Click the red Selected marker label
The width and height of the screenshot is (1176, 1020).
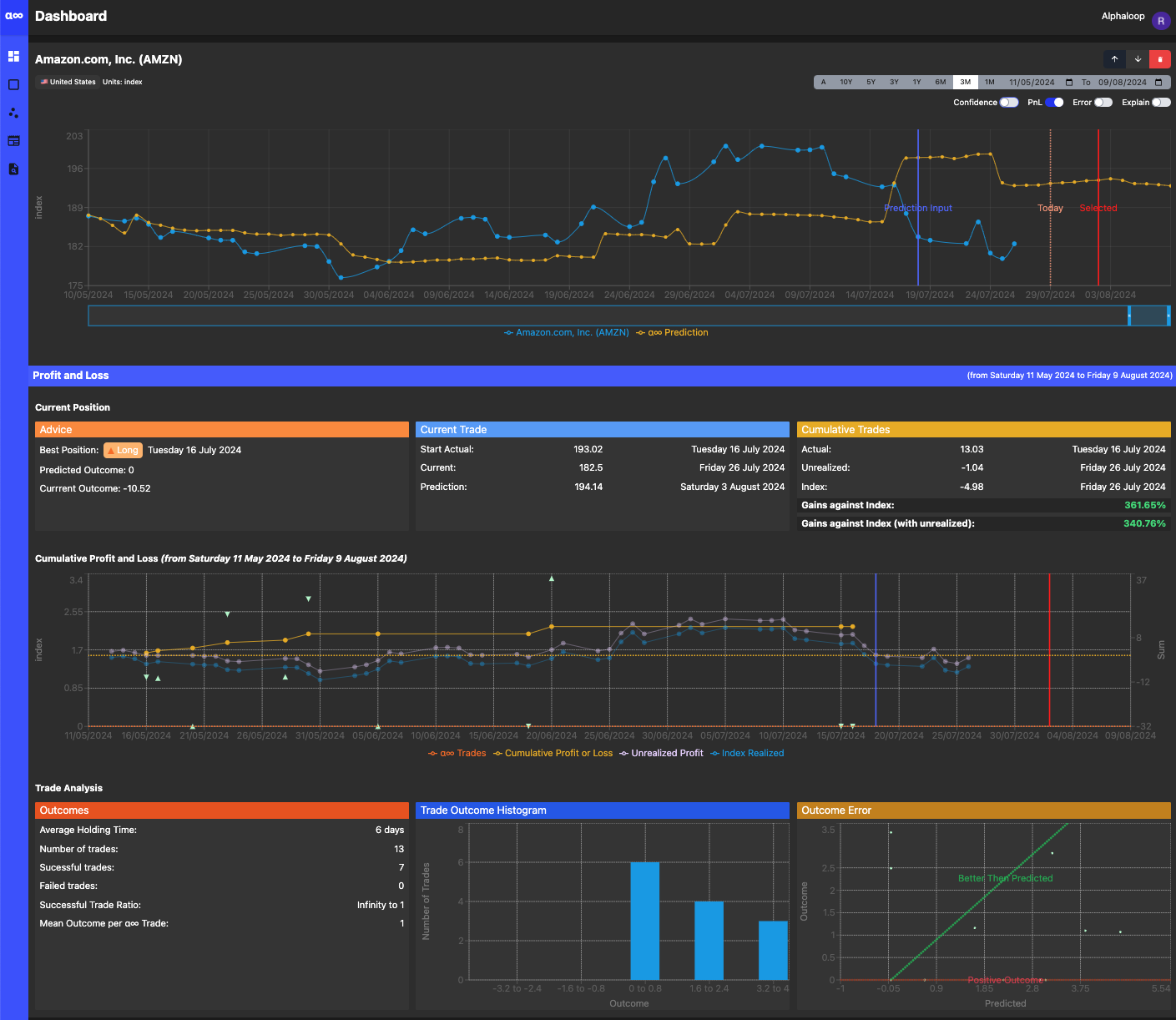click(x=1098, y=208)
